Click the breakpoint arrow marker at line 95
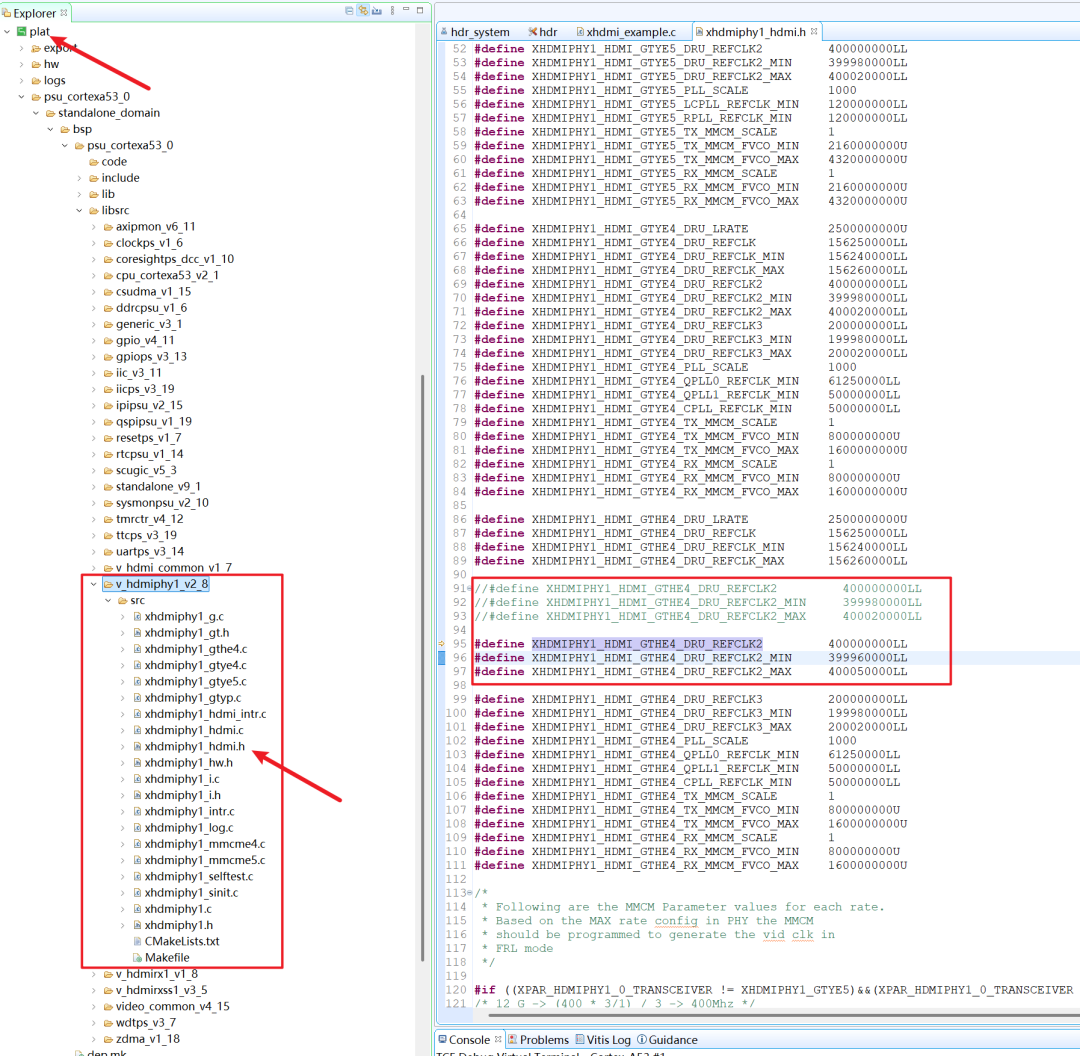 click(440, 644)
